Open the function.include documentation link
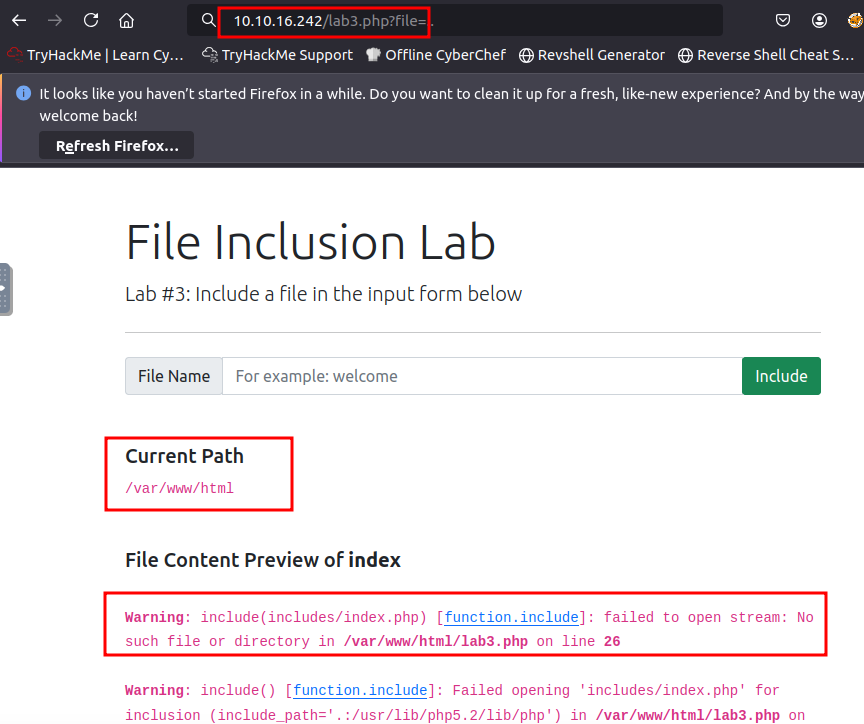Image resolution: width=864 pixels, height=724 pixels. point(511,617)
